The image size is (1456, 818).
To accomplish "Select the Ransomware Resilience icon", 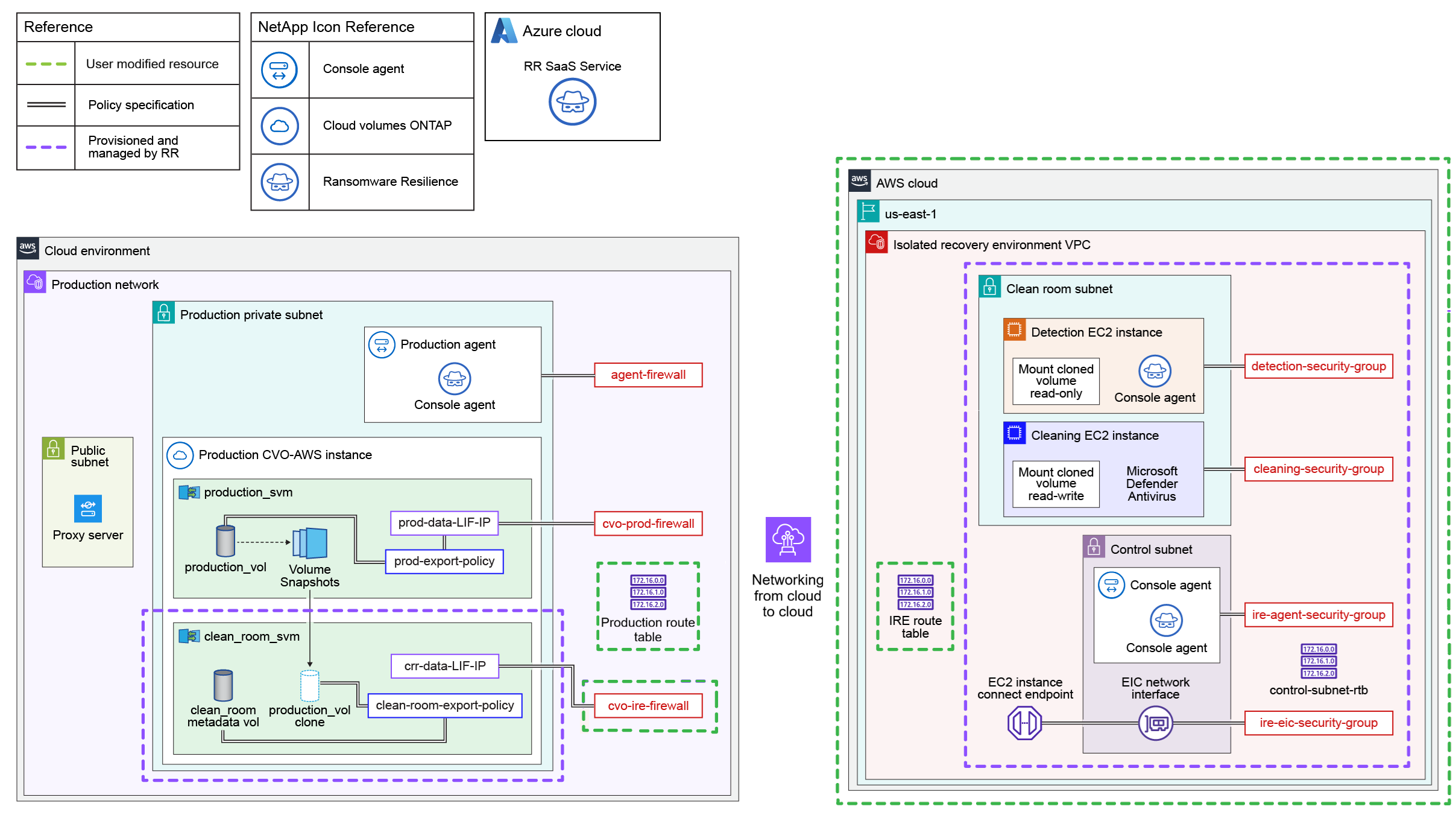I will (x=279, y=181).
